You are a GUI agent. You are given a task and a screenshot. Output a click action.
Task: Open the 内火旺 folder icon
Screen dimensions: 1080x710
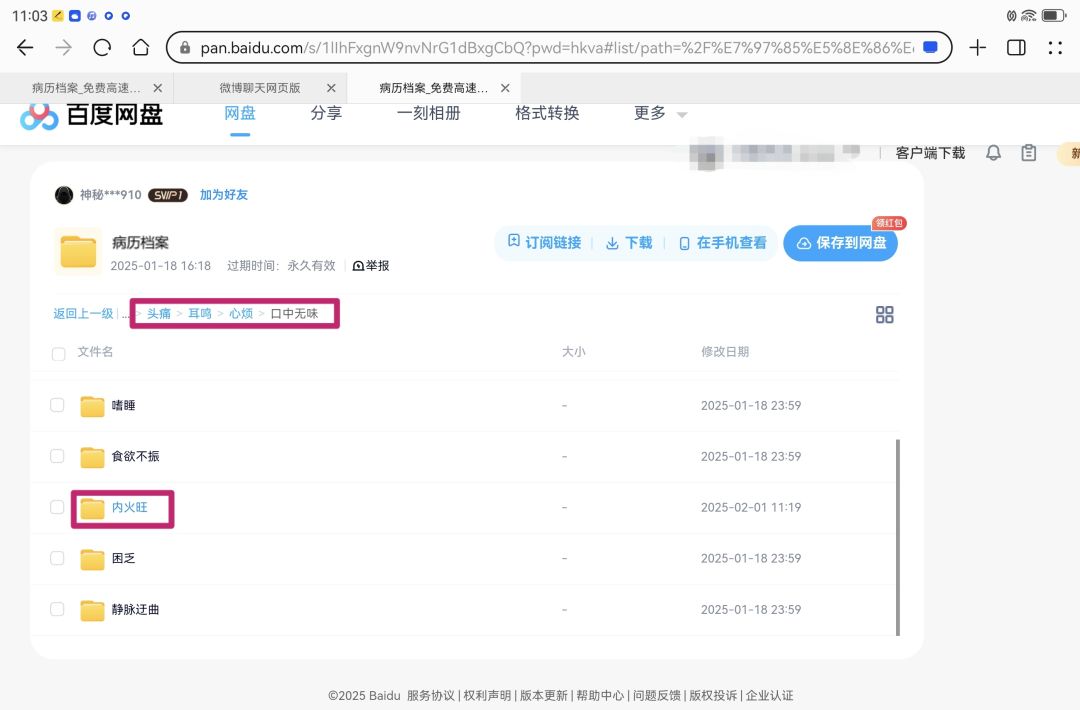pyautogui.click(x=92, y=508)
